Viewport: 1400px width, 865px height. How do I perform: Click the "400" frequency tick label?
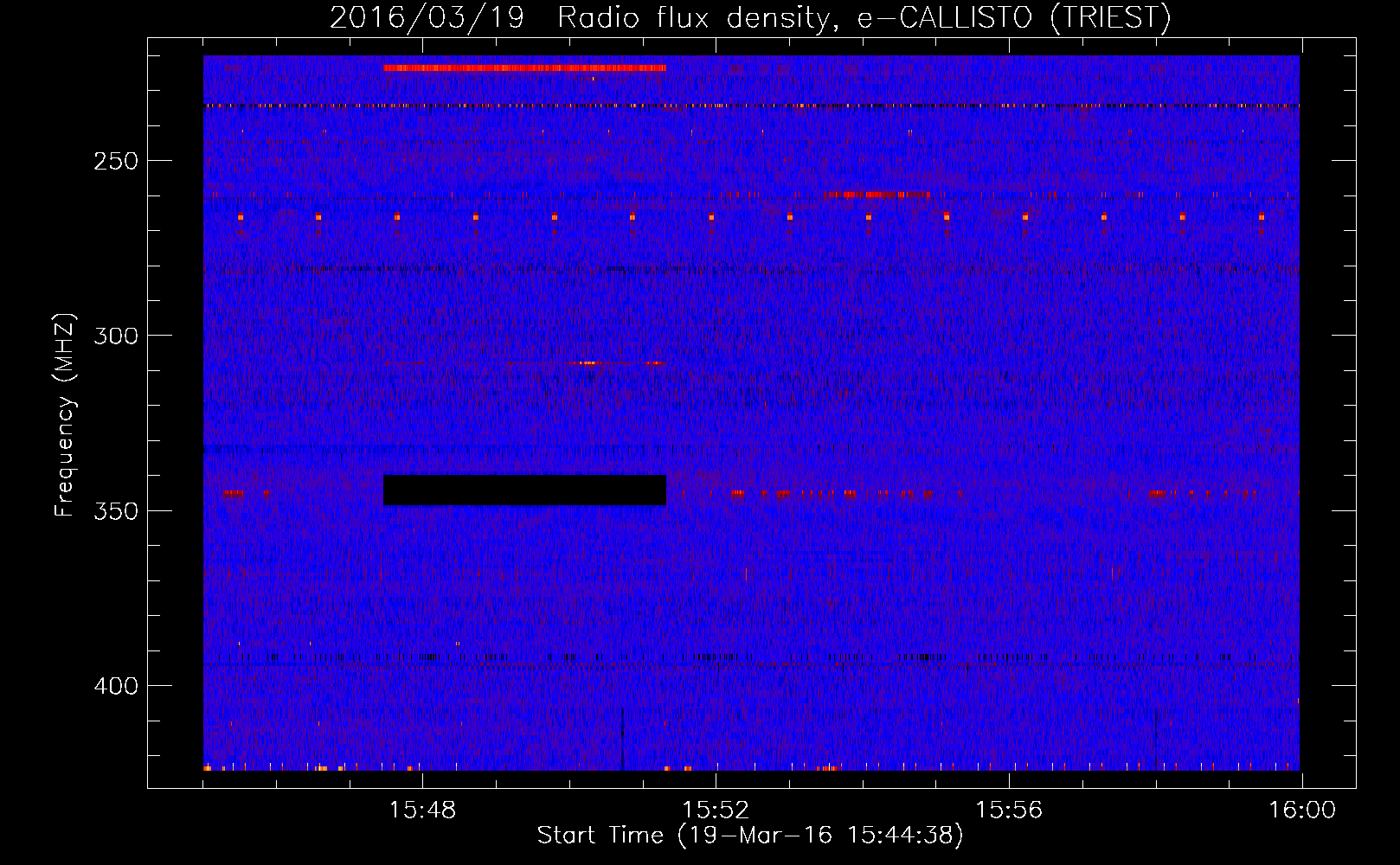click(116, 686)
